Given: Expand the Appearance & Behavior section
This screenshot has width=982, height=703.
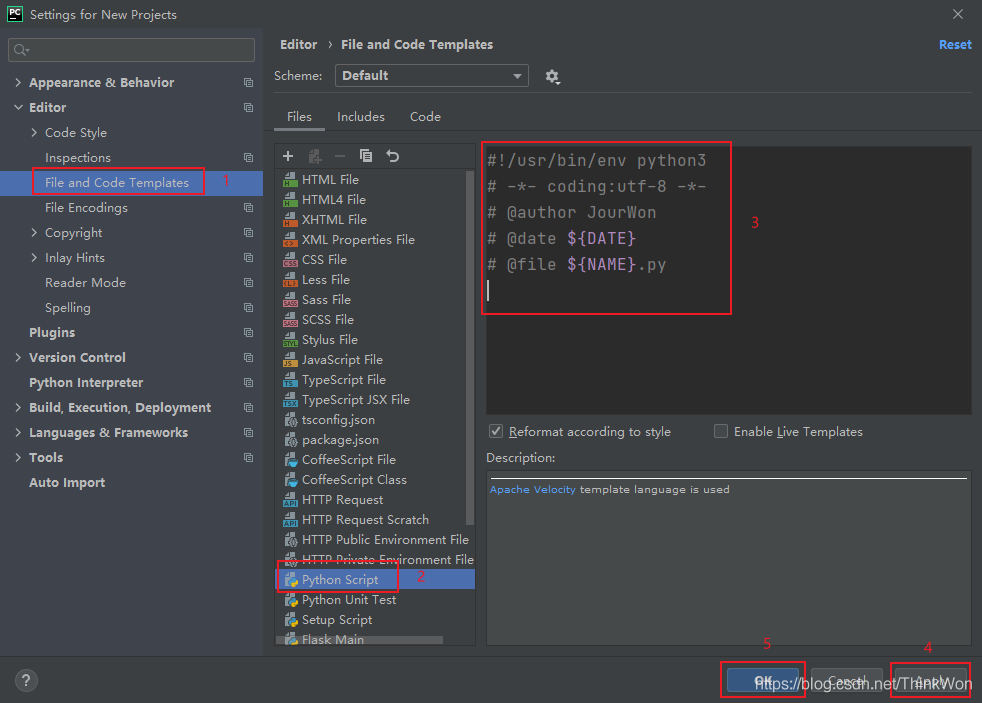Looking at the screenshot, I should point(18,83).
